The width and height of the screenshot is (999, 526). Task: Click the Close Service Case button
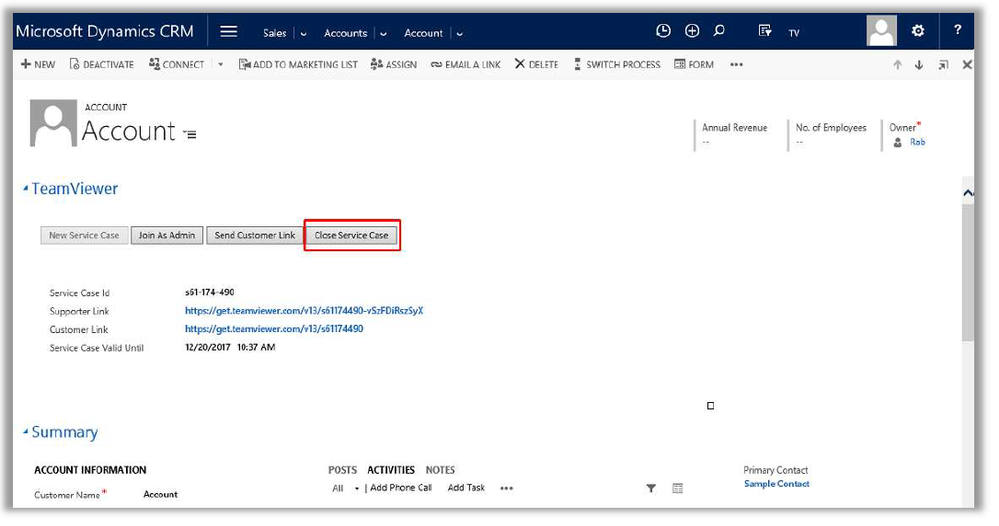click(x=351, y=236)
